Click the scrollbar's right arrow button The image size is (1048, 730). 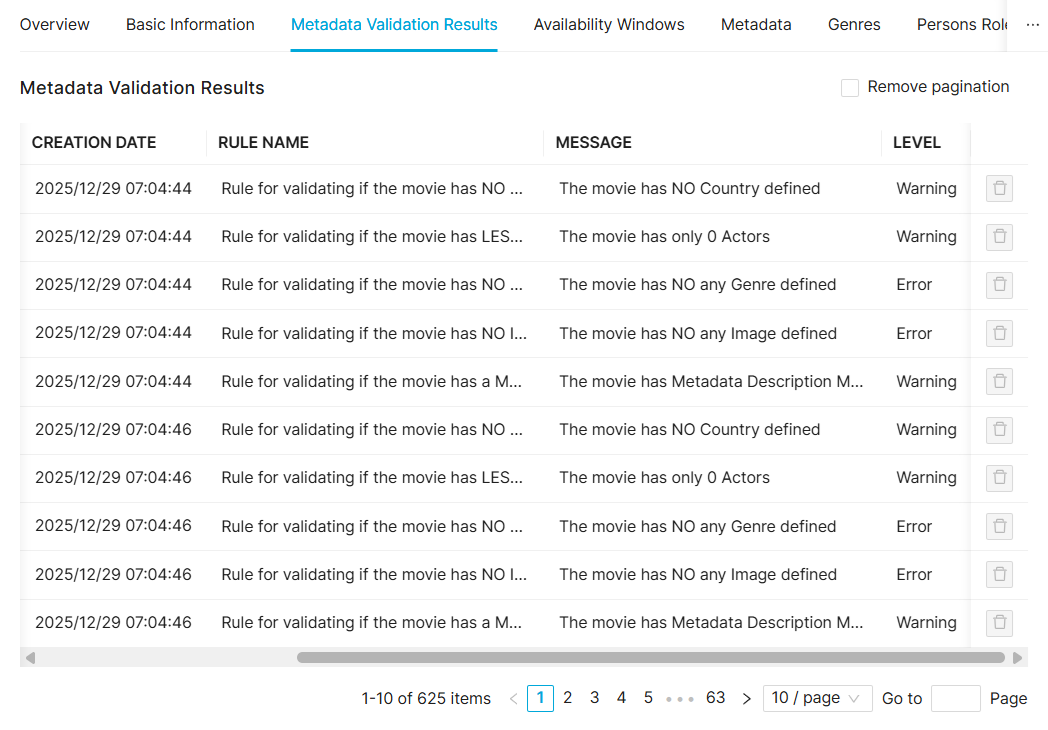click(1018, 658)
